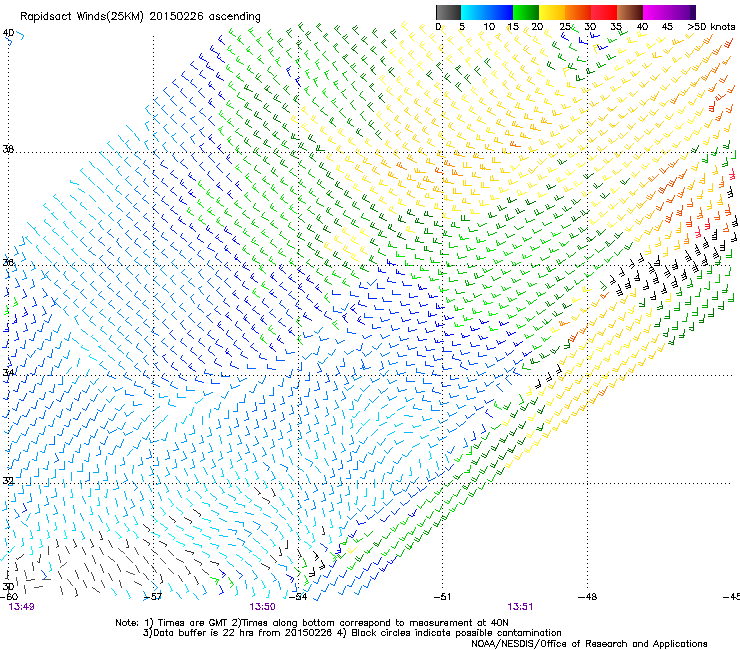Click the '>50 knots' legend label
Viewport: 740px width, 650px height.
[x=711, y=26]
